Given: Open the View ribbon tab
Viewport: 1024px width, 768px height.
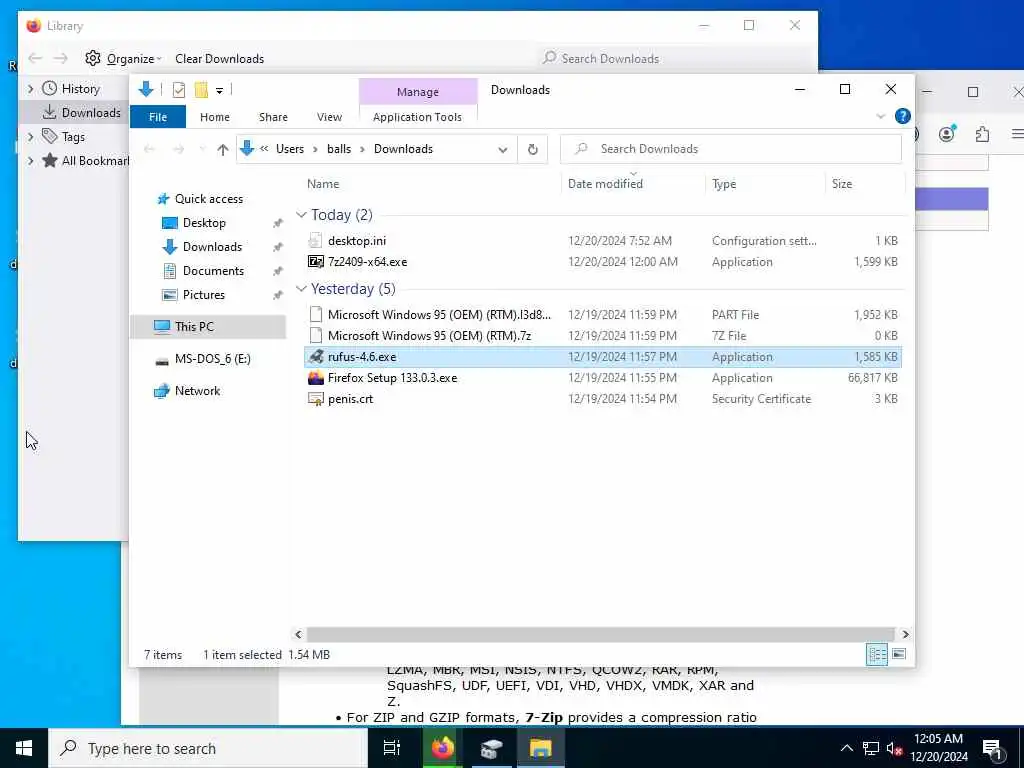Looking at the screenshot, I should pos(329,117).
